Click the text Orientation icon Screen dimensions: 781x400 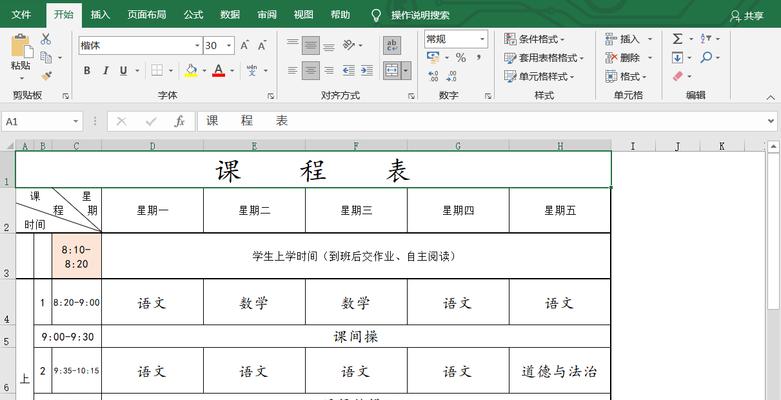348,45
